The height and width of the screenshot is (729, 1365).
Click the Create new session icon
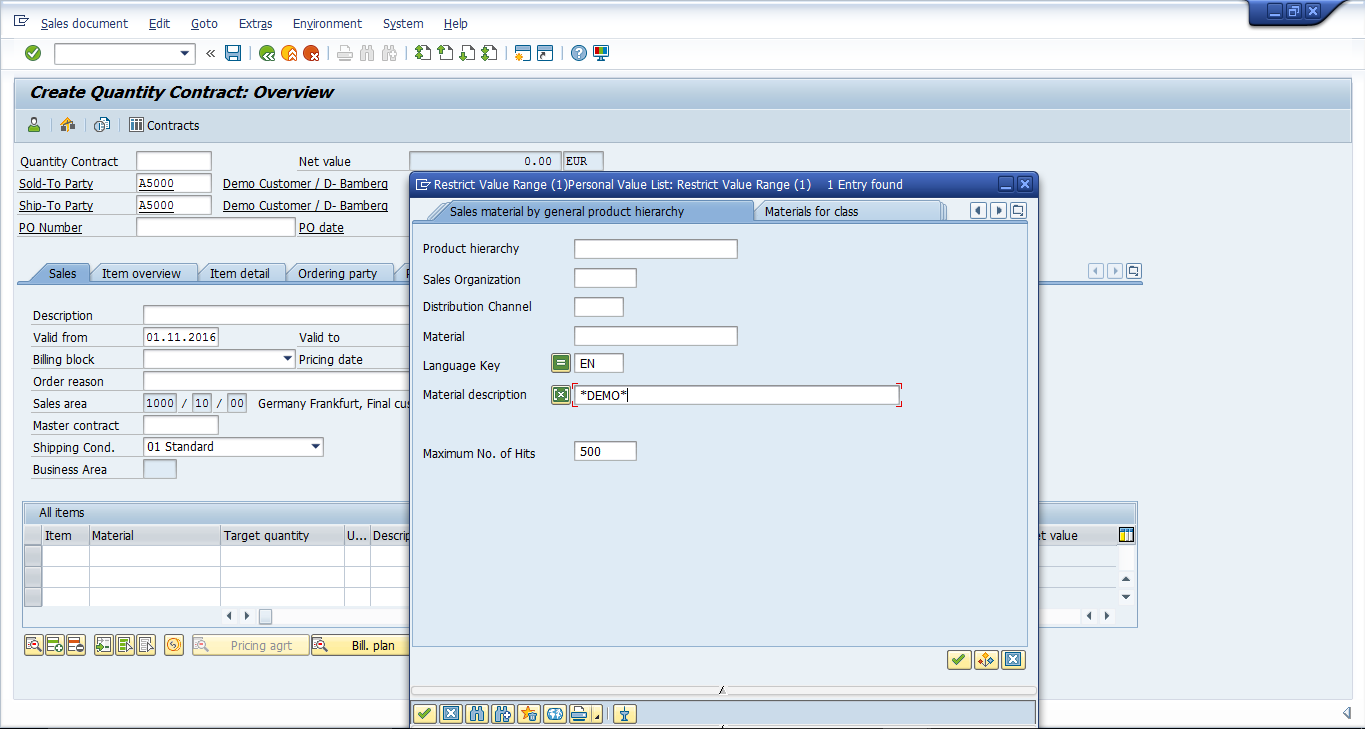(x=522, y=53)
